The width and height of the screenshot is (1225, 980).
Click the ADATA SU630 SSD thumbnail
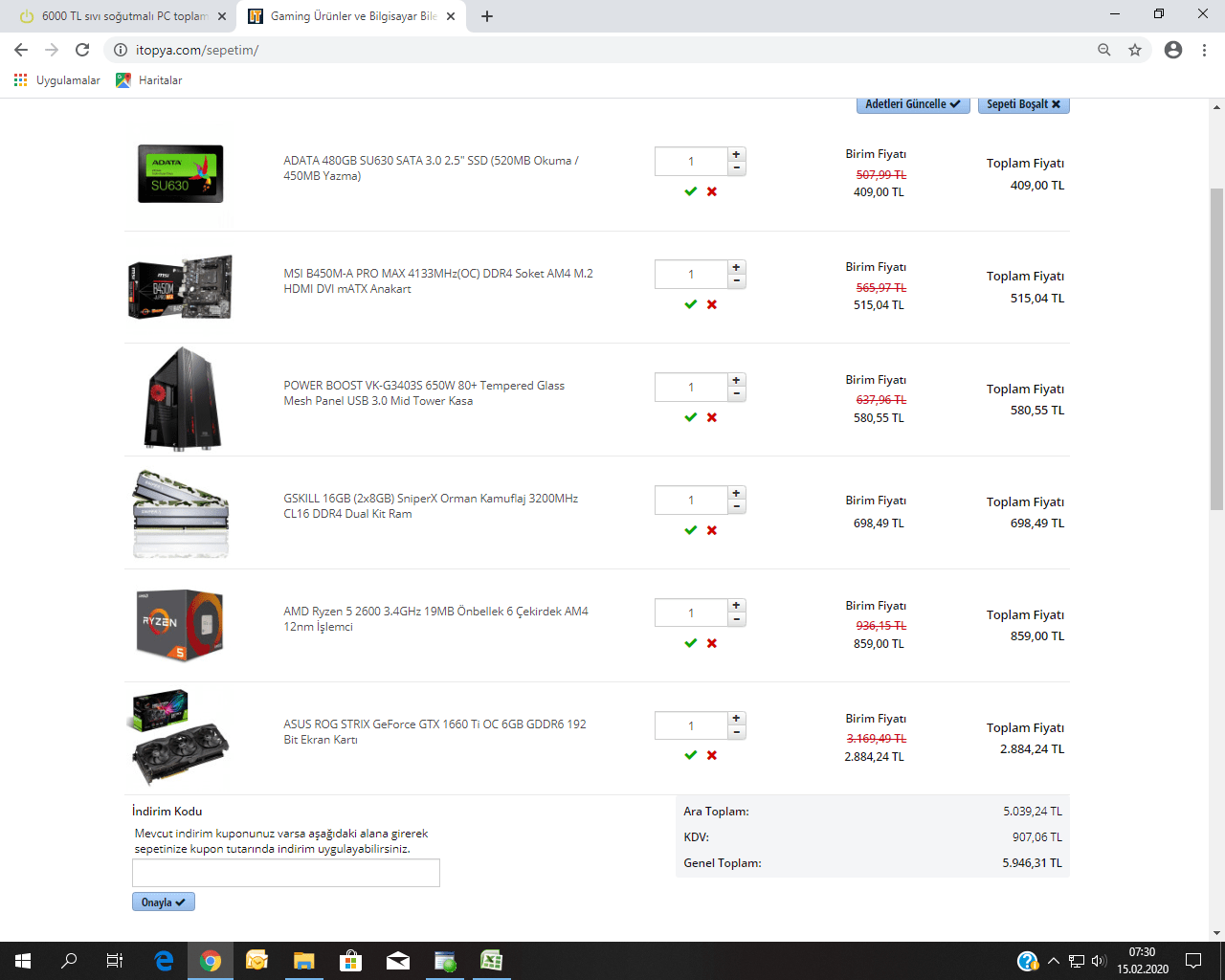tap(181, 173)
